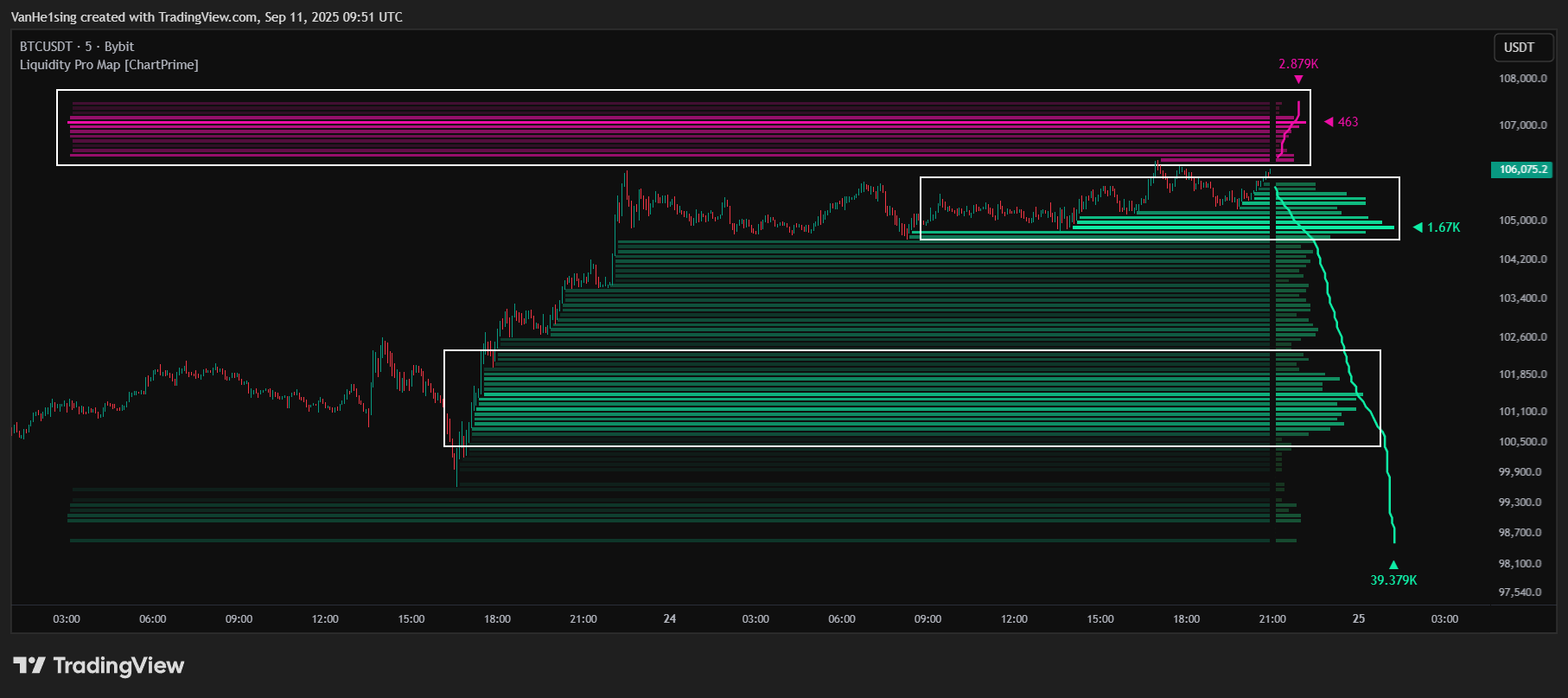Screen dimensions: 1568x698
Task: Click the date label 24 on time axis
Action: [x=670, y=619]
